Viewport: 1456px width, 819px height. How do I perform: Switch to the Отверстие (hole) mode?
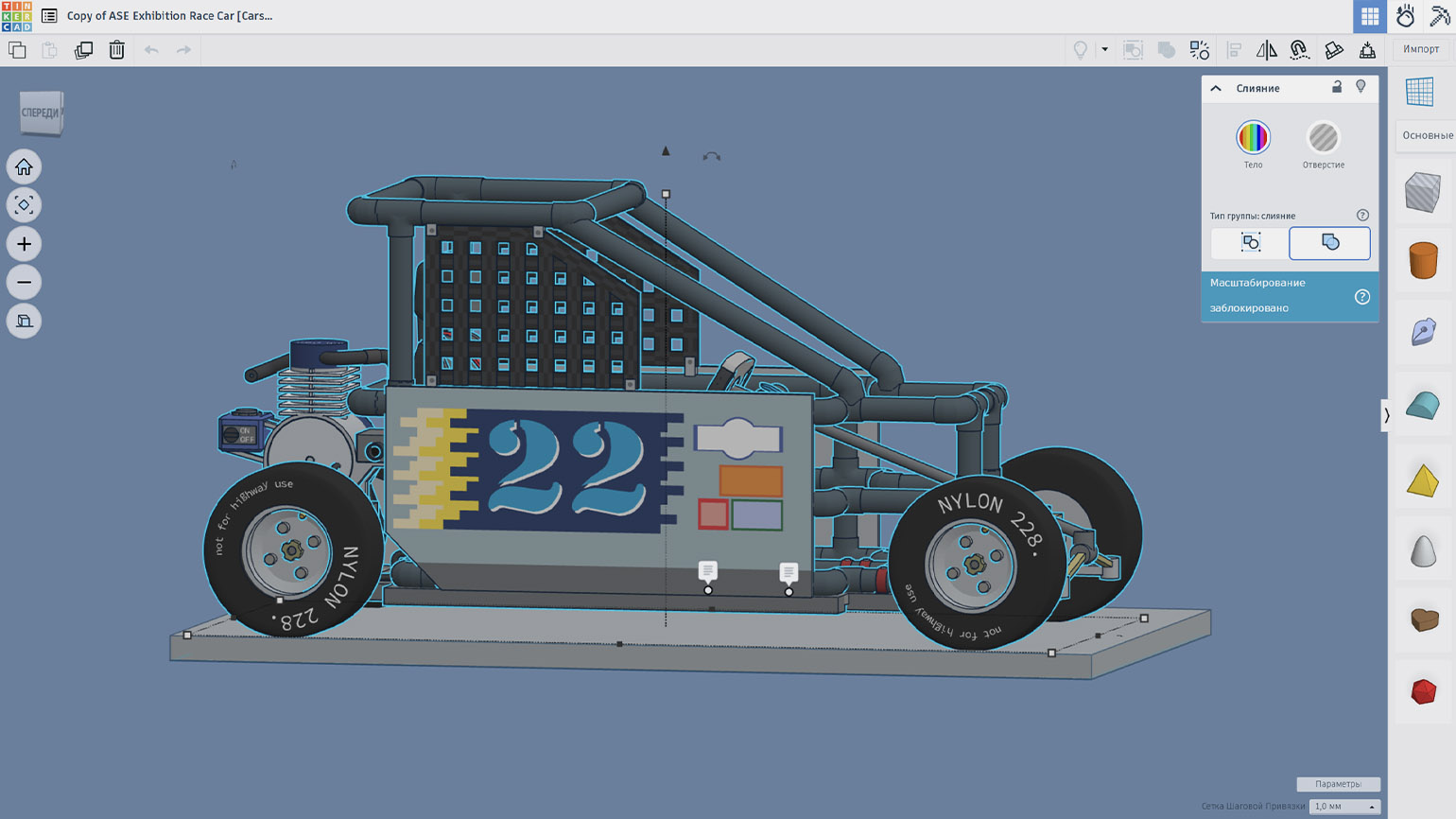point(1323,138)
